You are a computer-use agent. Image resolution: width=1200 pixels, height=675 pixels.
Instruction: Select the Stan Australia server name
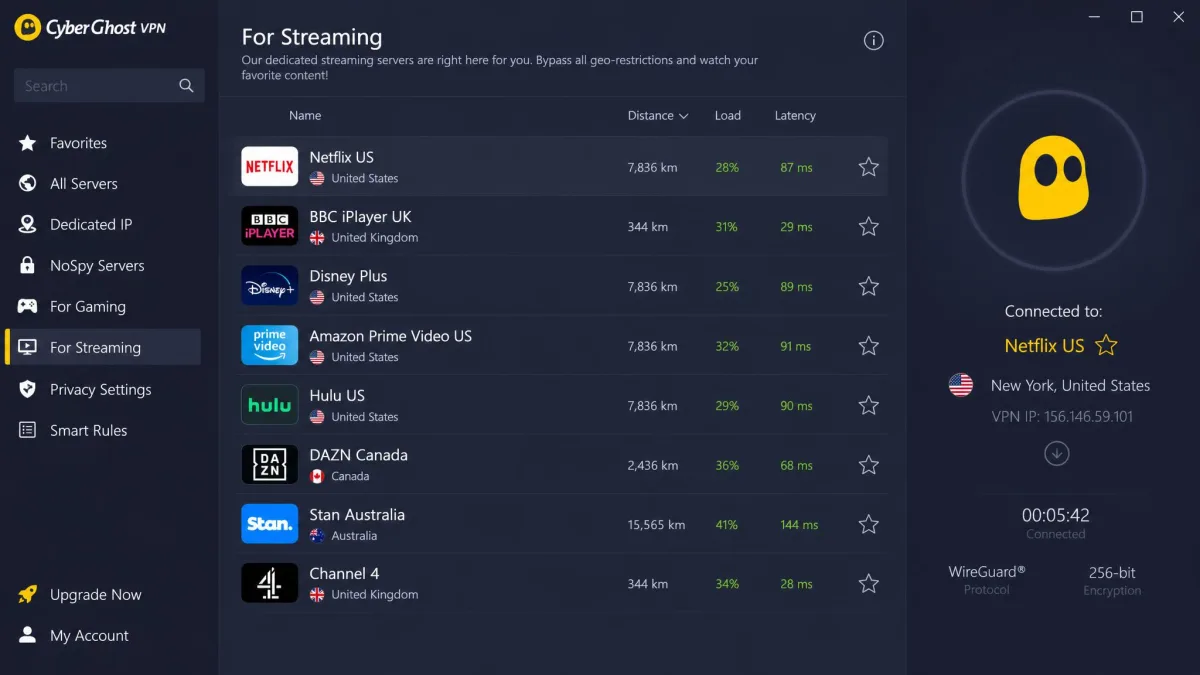(357, 515)
